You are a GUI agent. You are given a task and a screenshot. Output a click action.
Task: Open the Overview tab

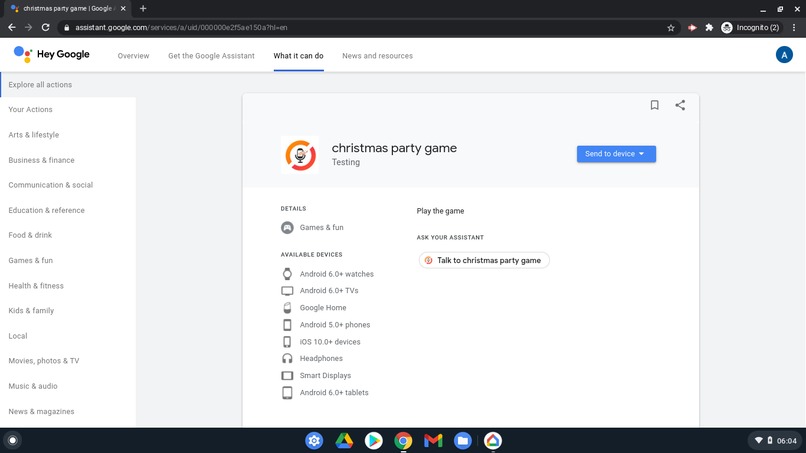133,56
